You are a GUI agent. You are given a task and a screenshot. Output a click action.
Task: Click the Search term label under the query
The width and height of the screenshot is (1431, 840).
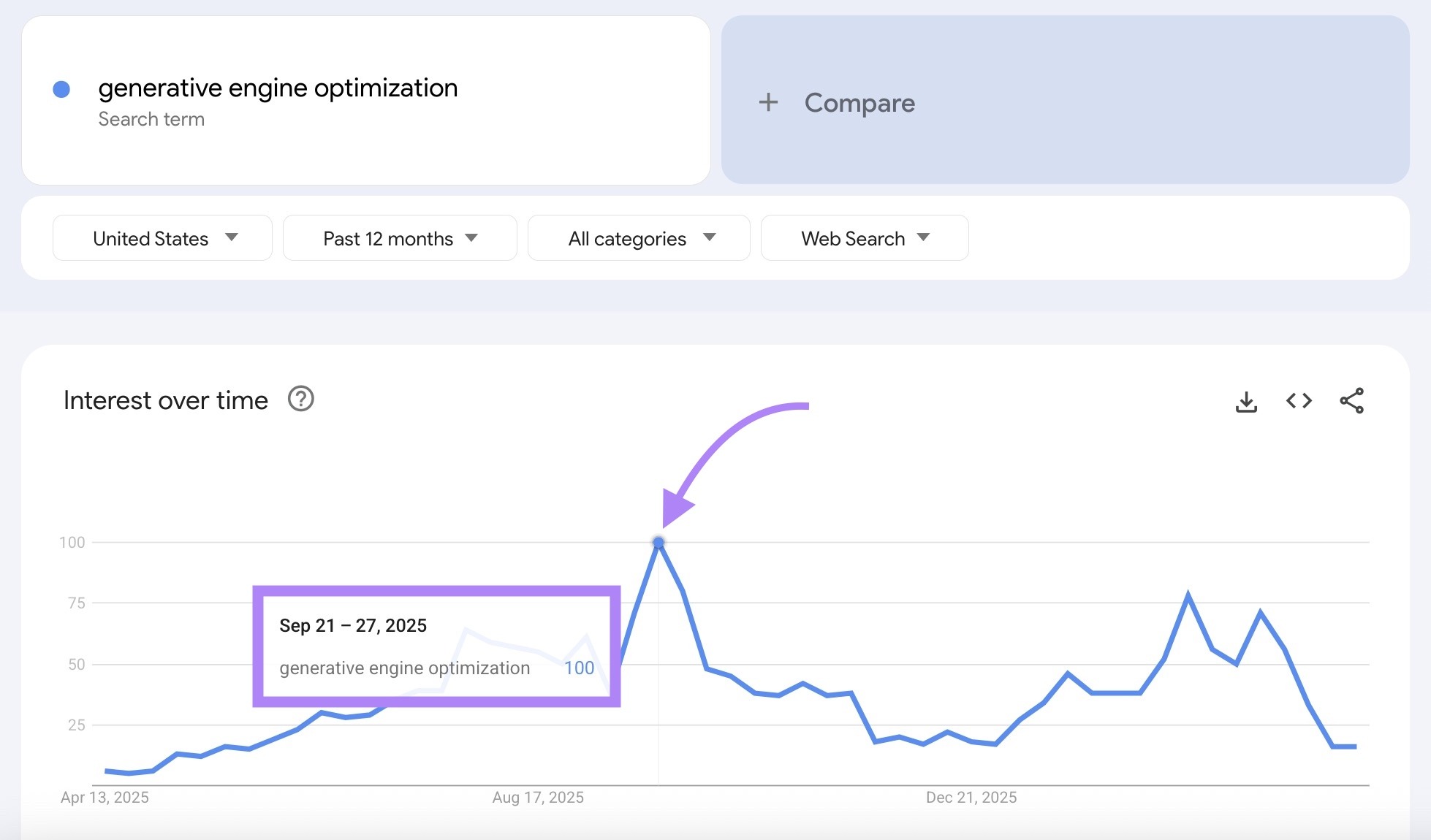tap(151, 118)
